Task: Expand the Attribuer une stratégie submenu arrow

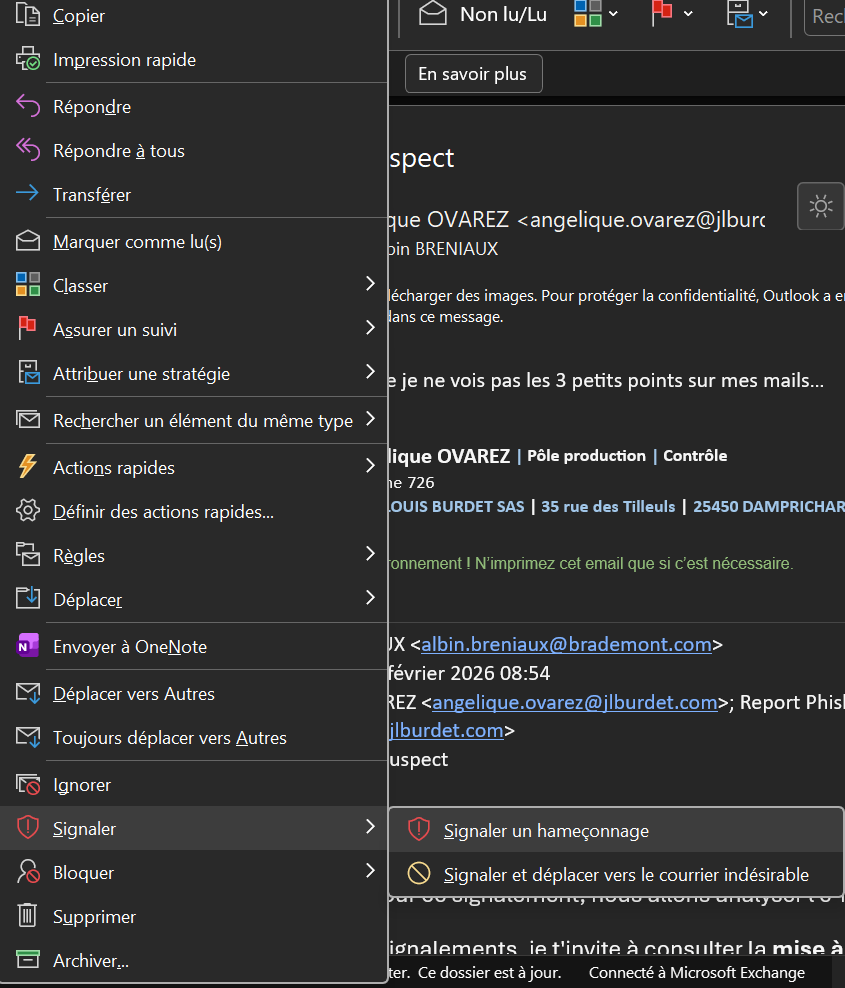Action: (x=371, y=372)
